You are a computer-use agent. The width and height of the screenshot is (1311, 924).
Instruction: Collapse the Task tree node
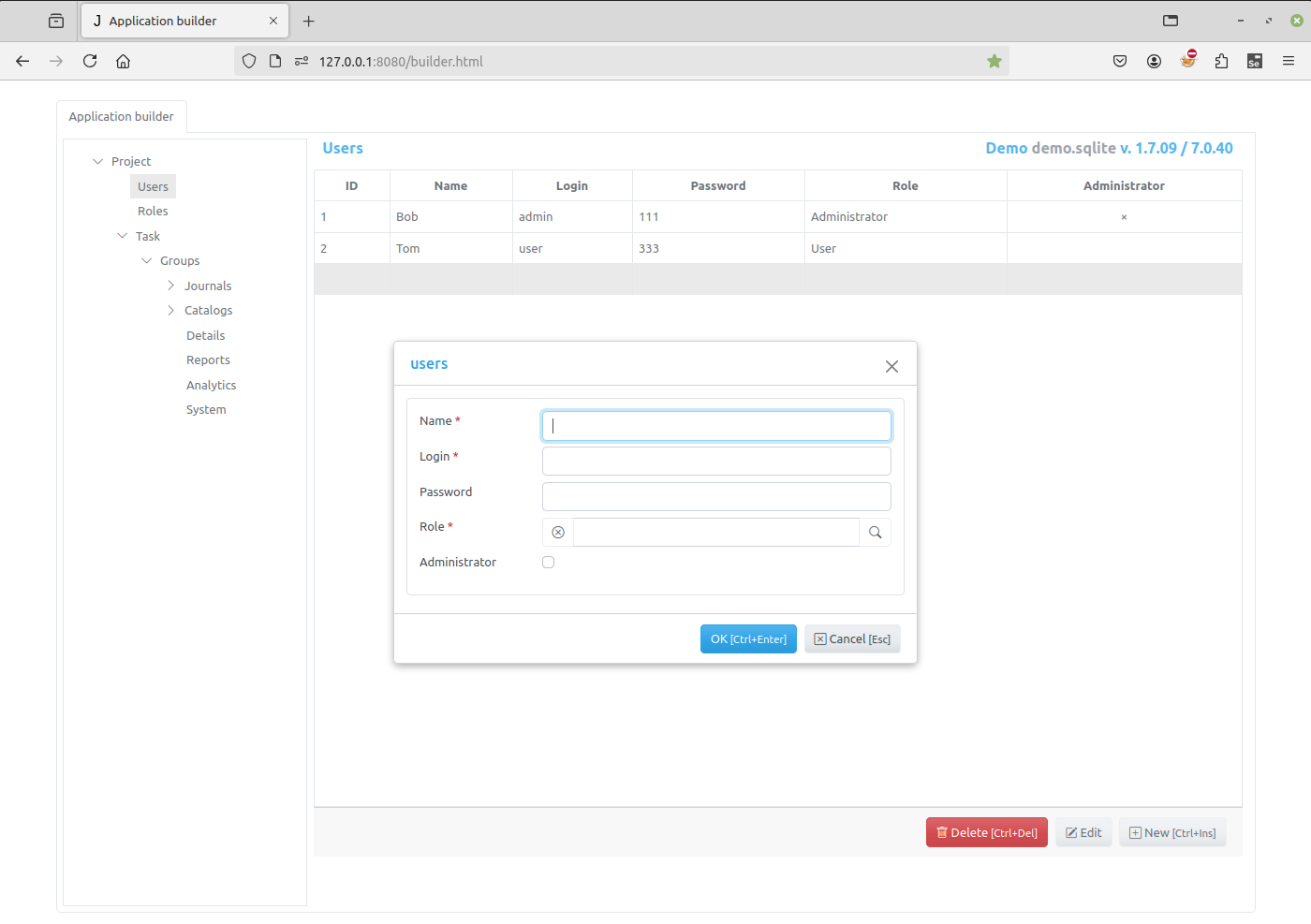121,236
